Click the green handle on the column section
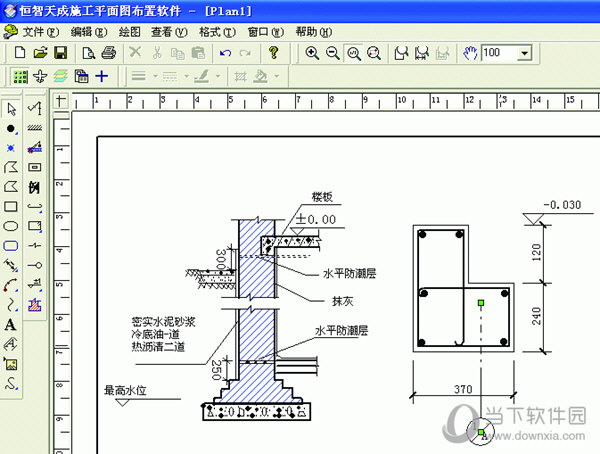This screenshot has width=600, height=454. (481, 301)
